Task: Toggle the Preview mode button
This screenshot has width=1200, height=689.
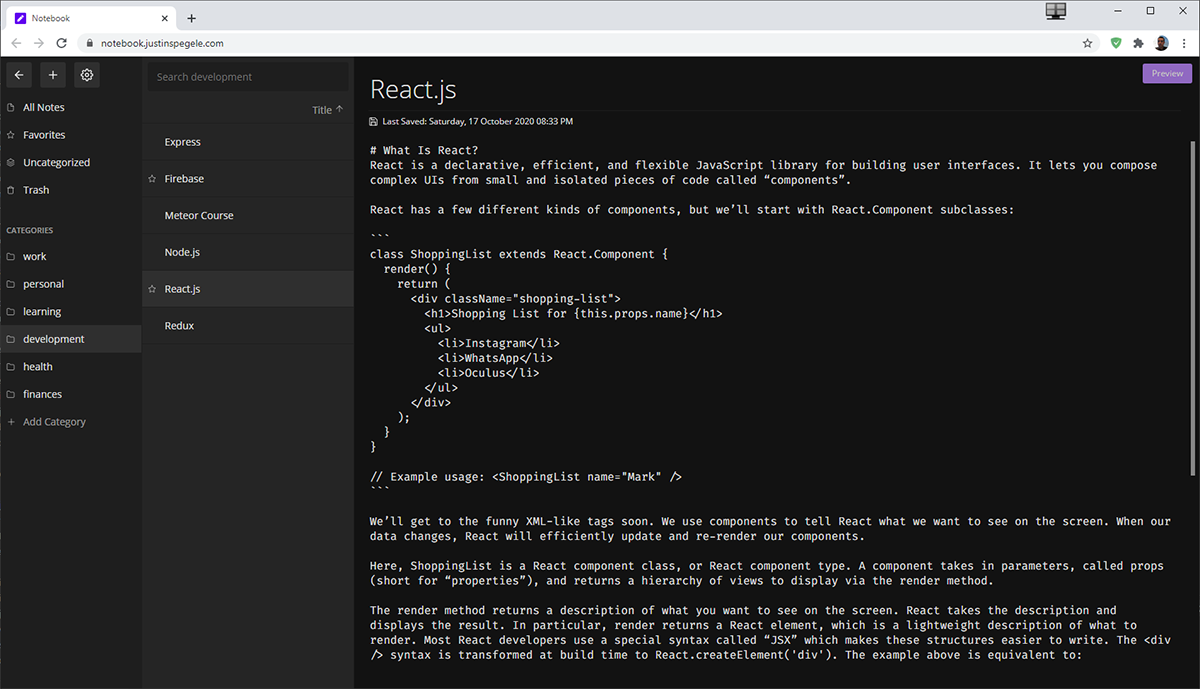Action: coord(1167,73)
